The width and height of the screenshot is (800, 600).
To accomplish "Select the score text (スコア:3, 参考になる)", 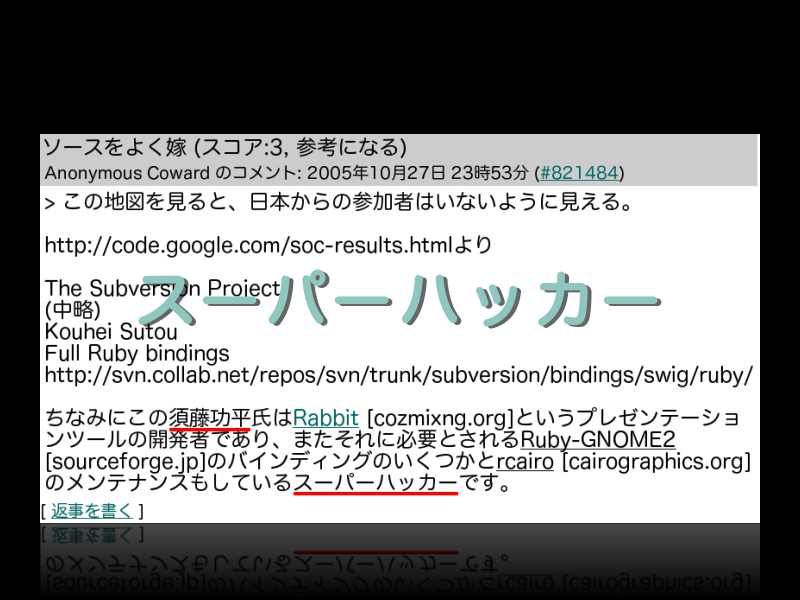I will (301, 147).
